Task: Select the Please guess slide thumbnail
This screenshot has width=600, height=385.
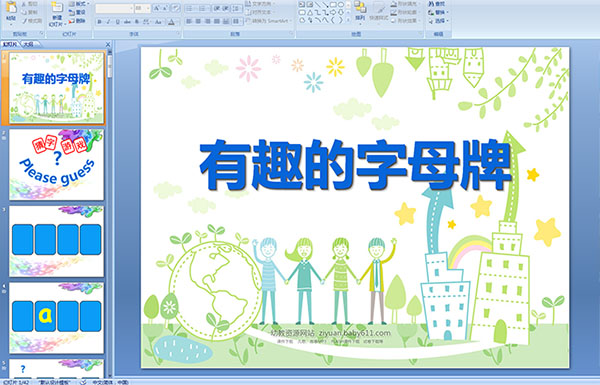Action: pyautogui.click(x=56, y=165)
